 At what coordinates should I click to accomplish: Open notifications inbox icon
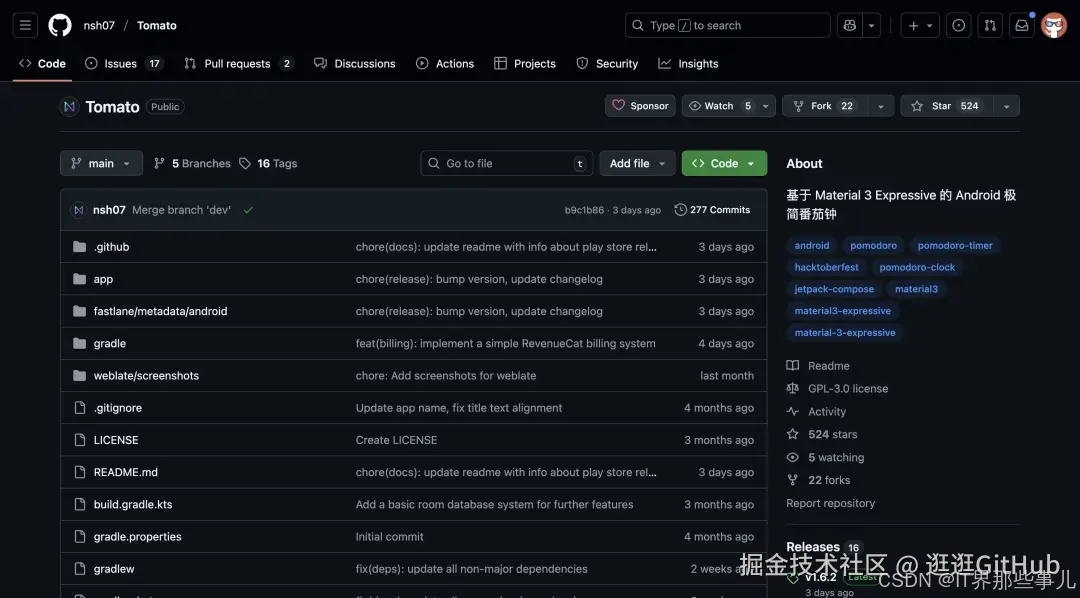click(1022, 25)
